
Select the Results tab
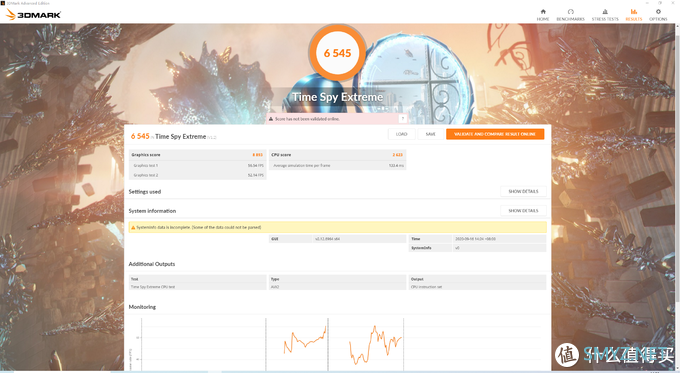click(634, 15)
